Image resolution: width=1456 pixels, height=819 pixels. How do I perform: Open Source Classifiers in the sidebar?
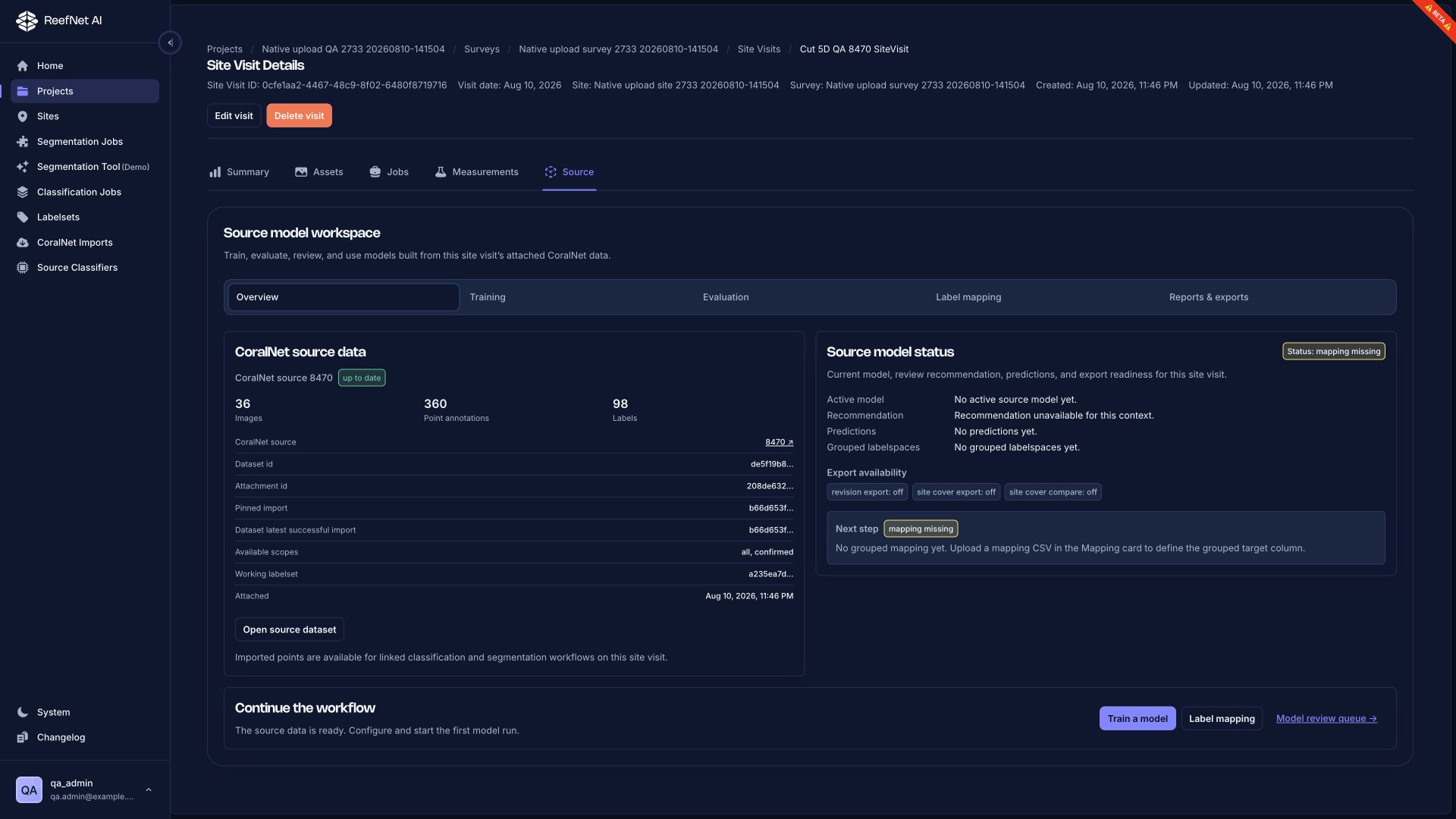(85, 268)
